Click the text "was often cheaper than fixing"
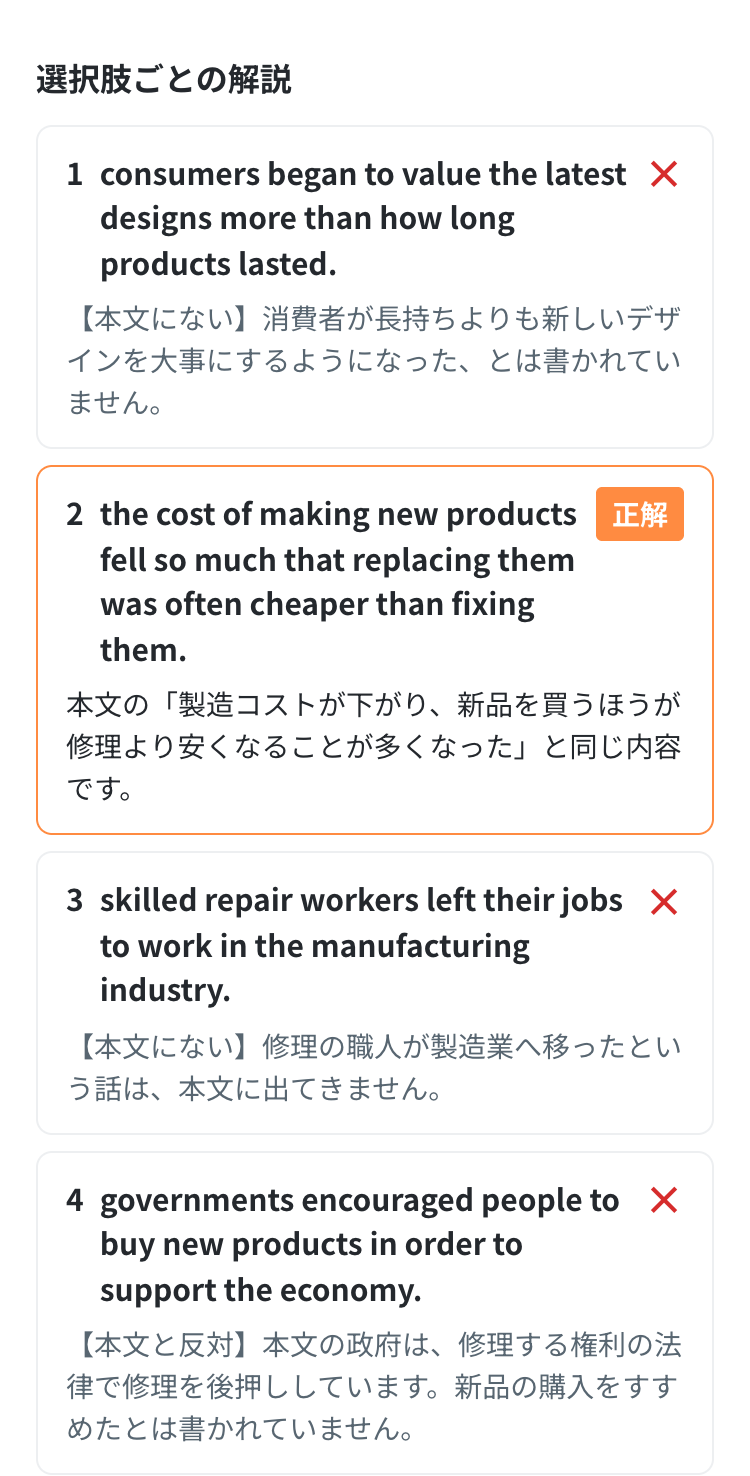The height and width of the screenshot is (1476, 750). pyautogui.click(x=317, y=605)
